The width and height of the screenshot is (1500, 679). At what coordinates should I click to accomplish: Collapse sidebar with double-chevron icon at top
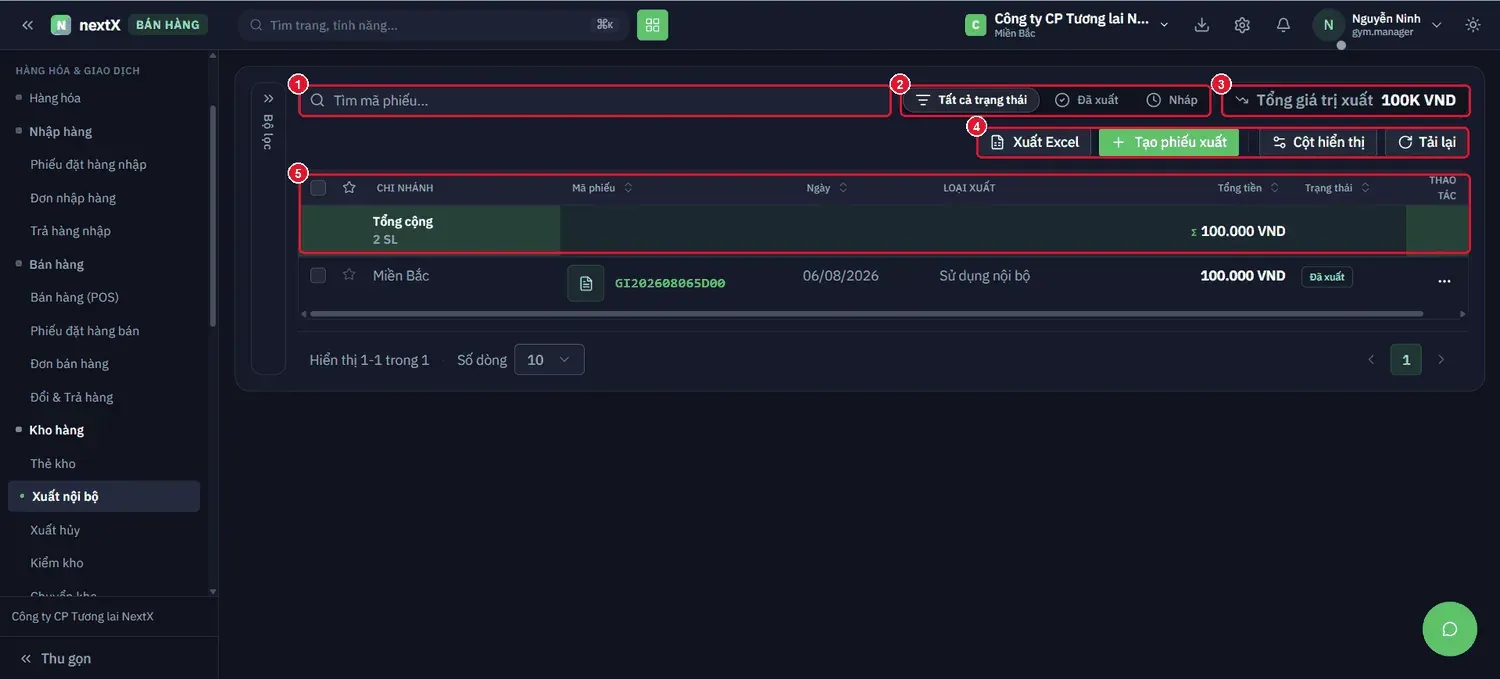pyautogui.click(x=28, y=25)
